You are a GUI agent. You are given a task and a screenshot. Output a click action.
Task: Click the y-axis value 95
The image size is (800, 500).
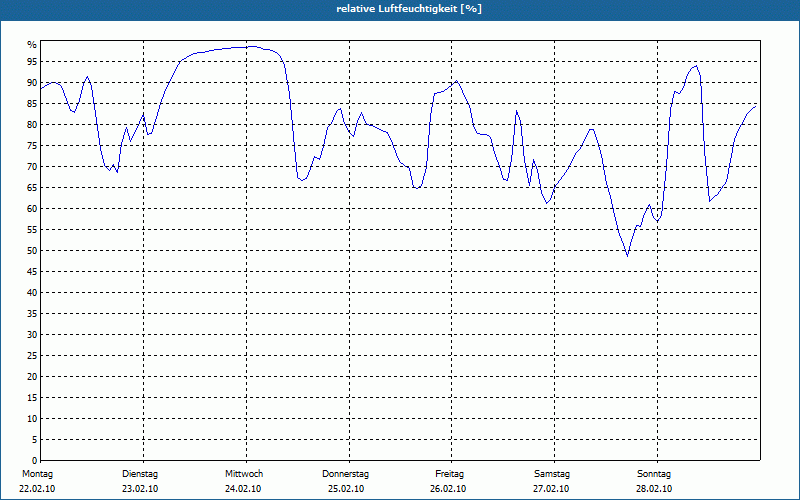coord(32,62)
